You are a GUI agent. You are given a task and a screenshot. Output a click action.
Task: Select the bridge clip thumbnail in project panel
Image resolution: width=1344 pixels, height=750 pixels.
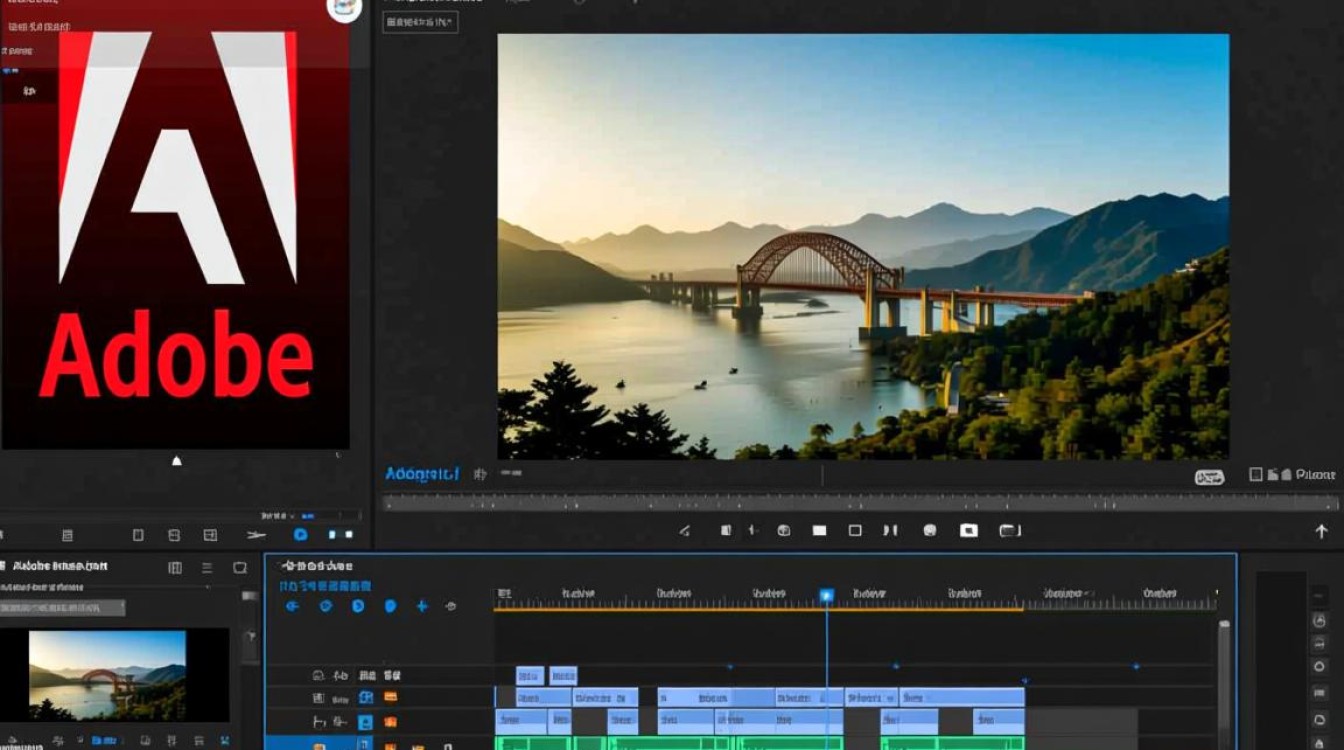107,674
